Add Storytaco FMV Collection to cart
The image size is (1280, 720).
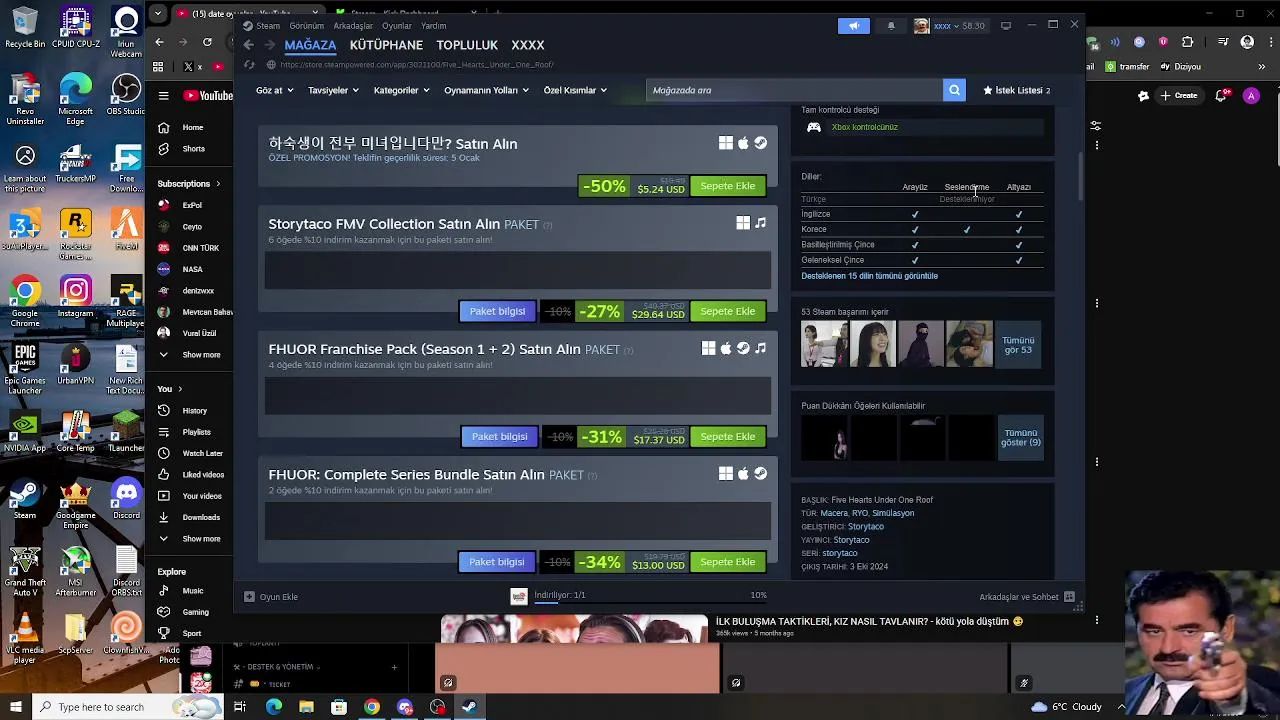pyautogui.click(x=728, y=311)
